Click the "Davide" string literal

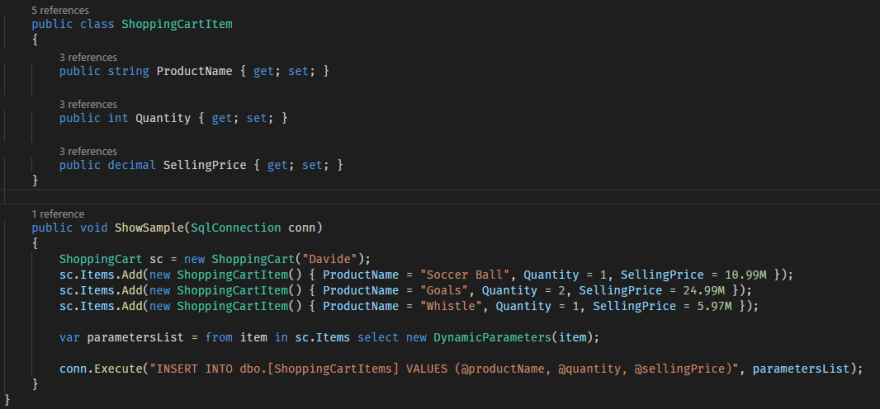point(329,259)
